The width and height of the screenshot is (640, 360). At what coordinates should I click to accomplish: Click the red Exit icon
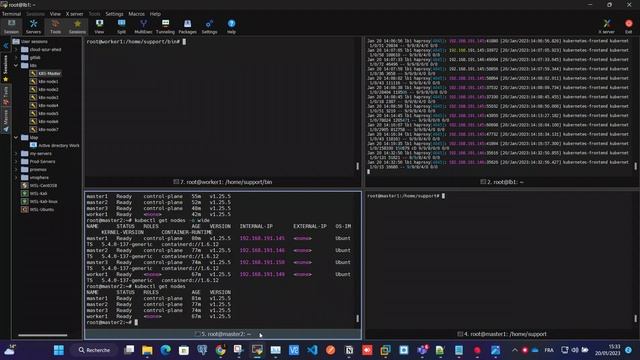coord(629,26)
